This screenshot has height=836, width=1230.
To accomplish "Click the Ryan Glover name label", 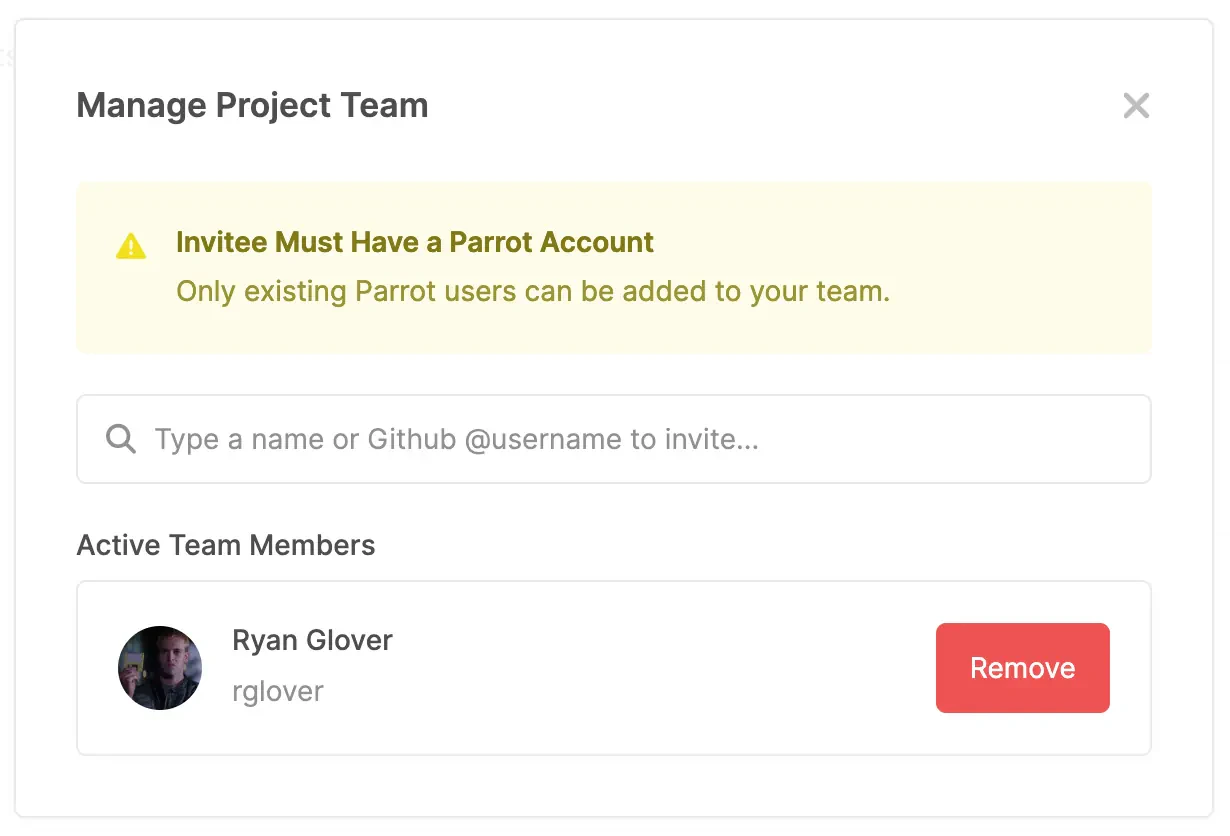I will click(x=312, y=641).
